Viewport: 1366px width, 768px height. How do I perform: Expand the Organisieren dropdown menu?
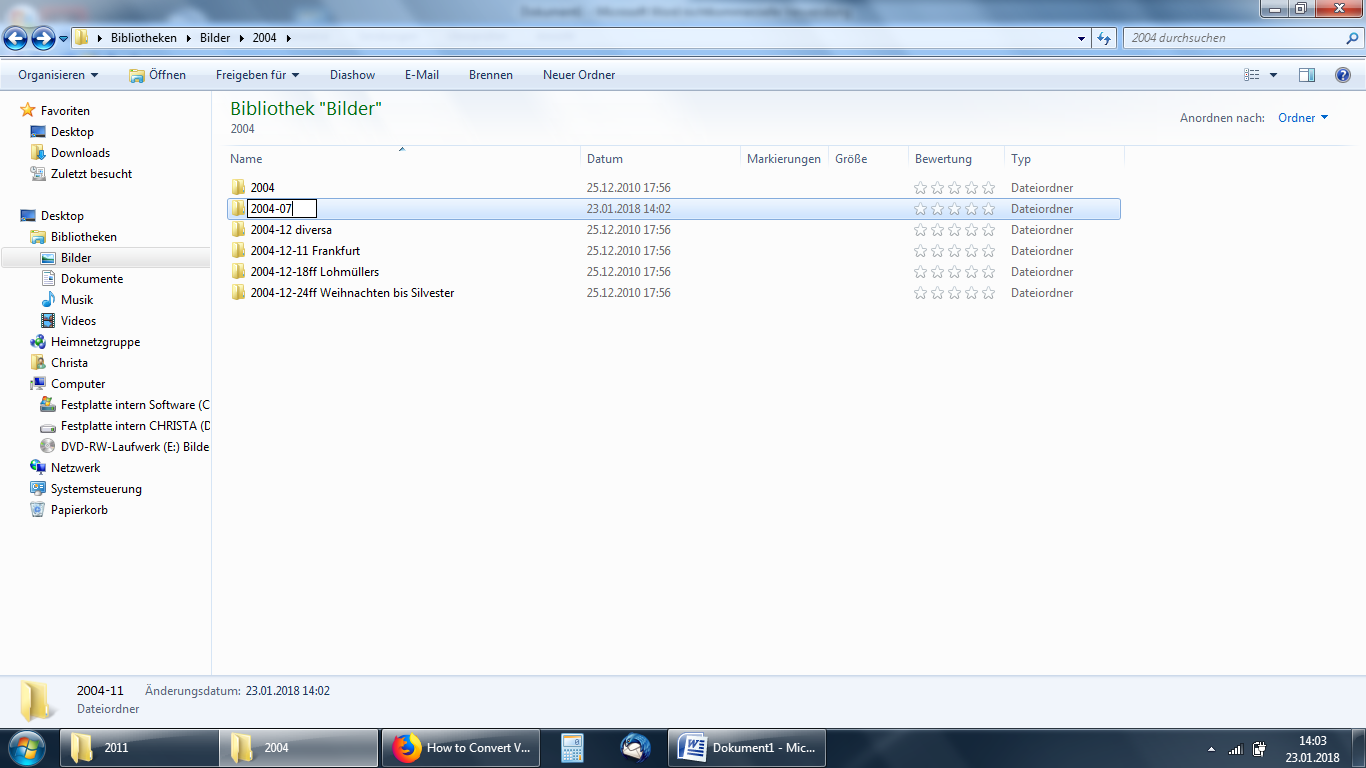point(58,75)
